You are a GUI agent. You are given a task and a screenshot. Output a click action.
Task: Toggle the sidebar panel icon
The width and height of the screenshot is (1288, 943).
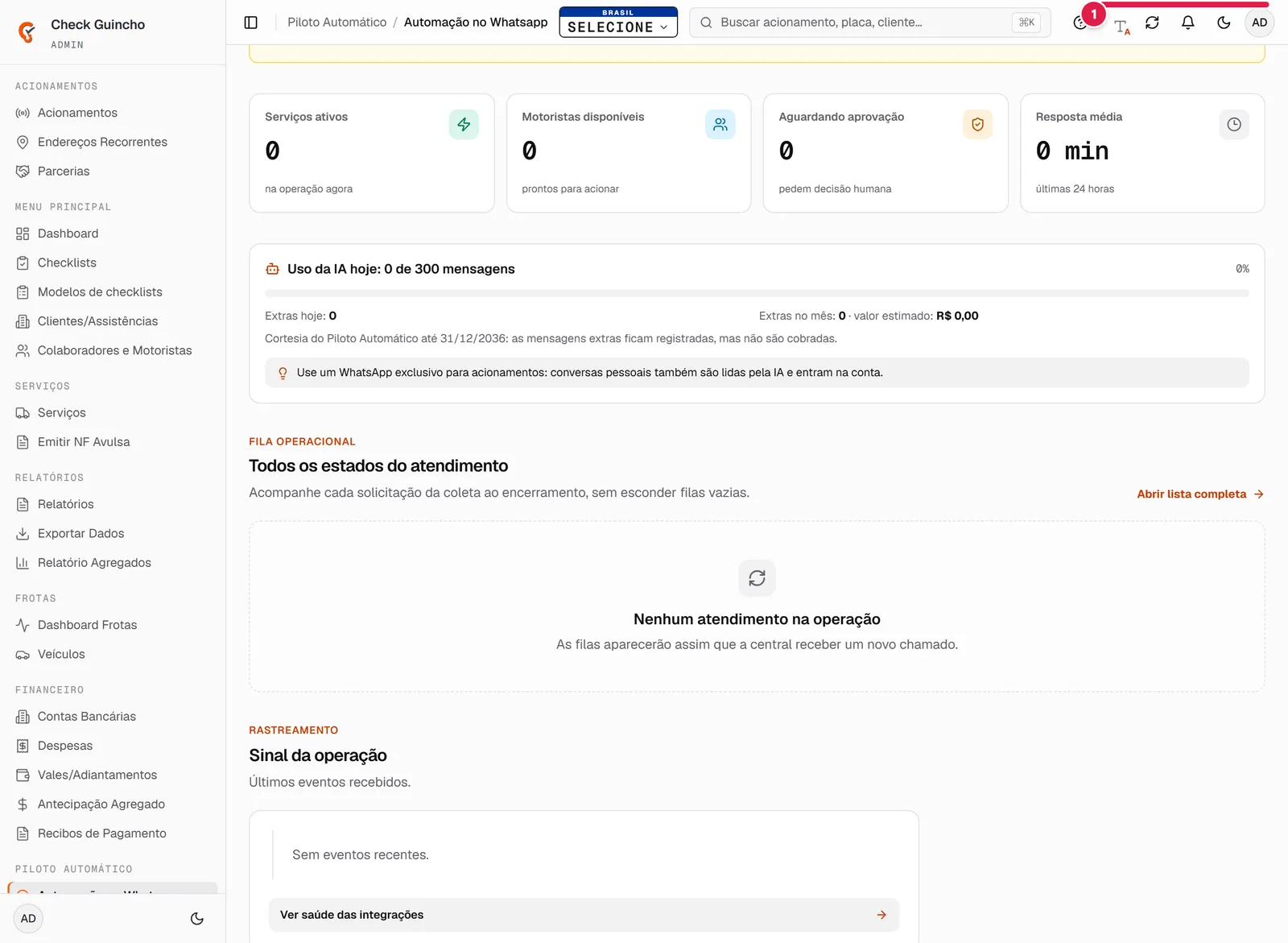click(x=251, y=23)
